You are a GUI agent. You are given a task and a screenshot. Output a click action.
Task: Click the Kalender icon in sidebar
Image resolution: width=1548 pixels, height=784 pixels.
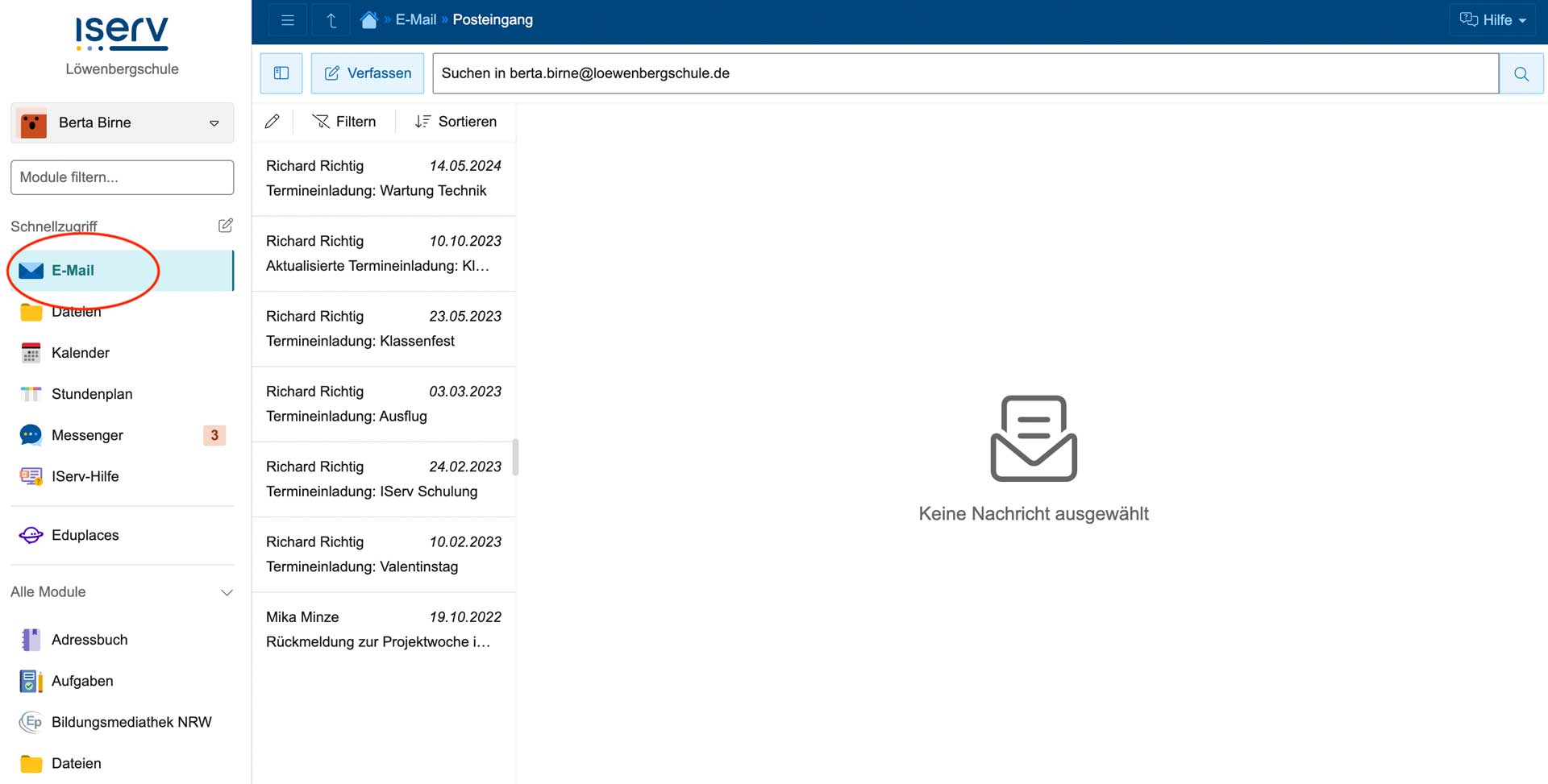tap(31, 353)
